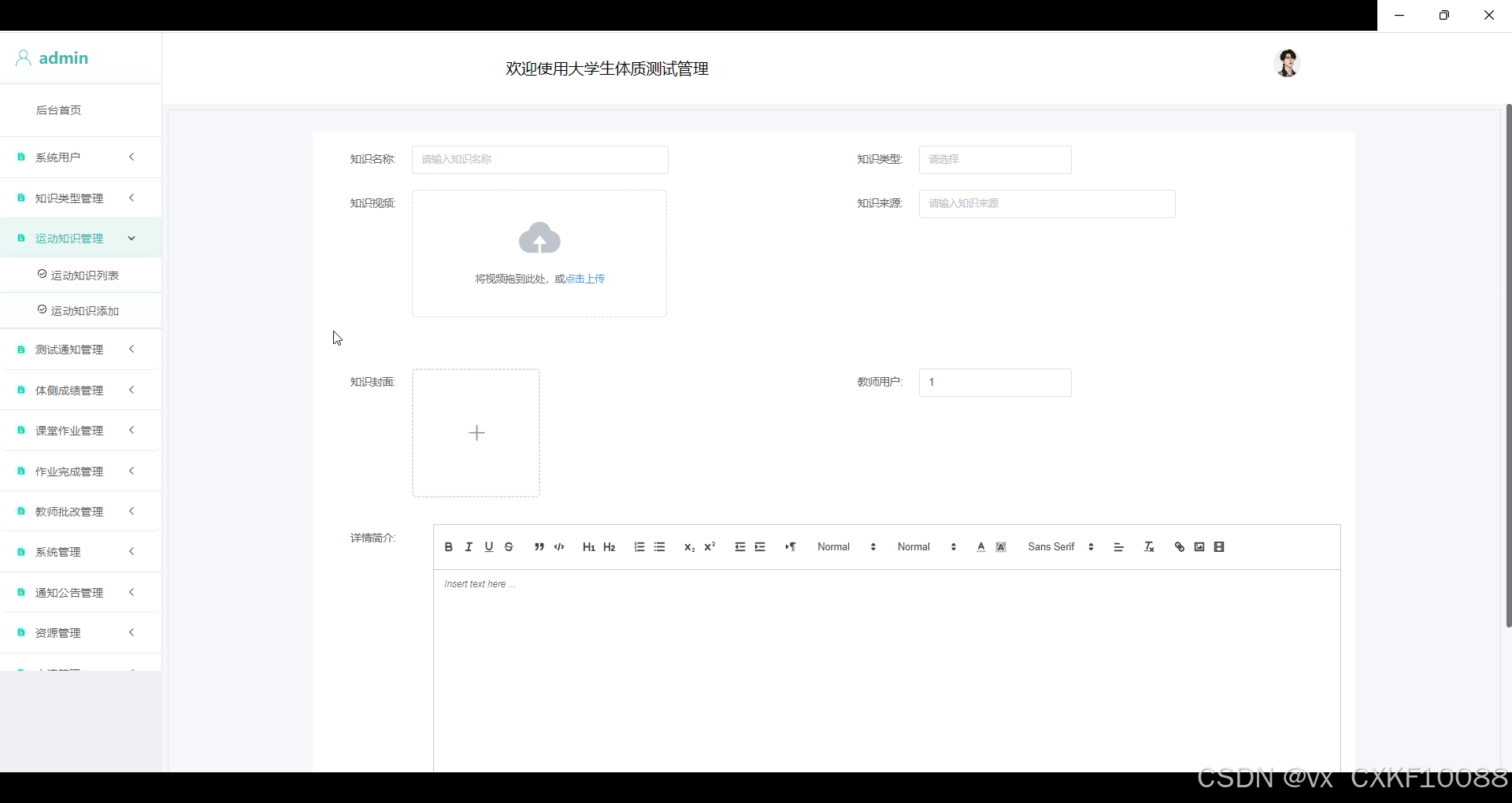Image resolution: width=1512 pixels, height=803 pixels.
Task: Restore down the application window
Action: (x=1444, y=15)
